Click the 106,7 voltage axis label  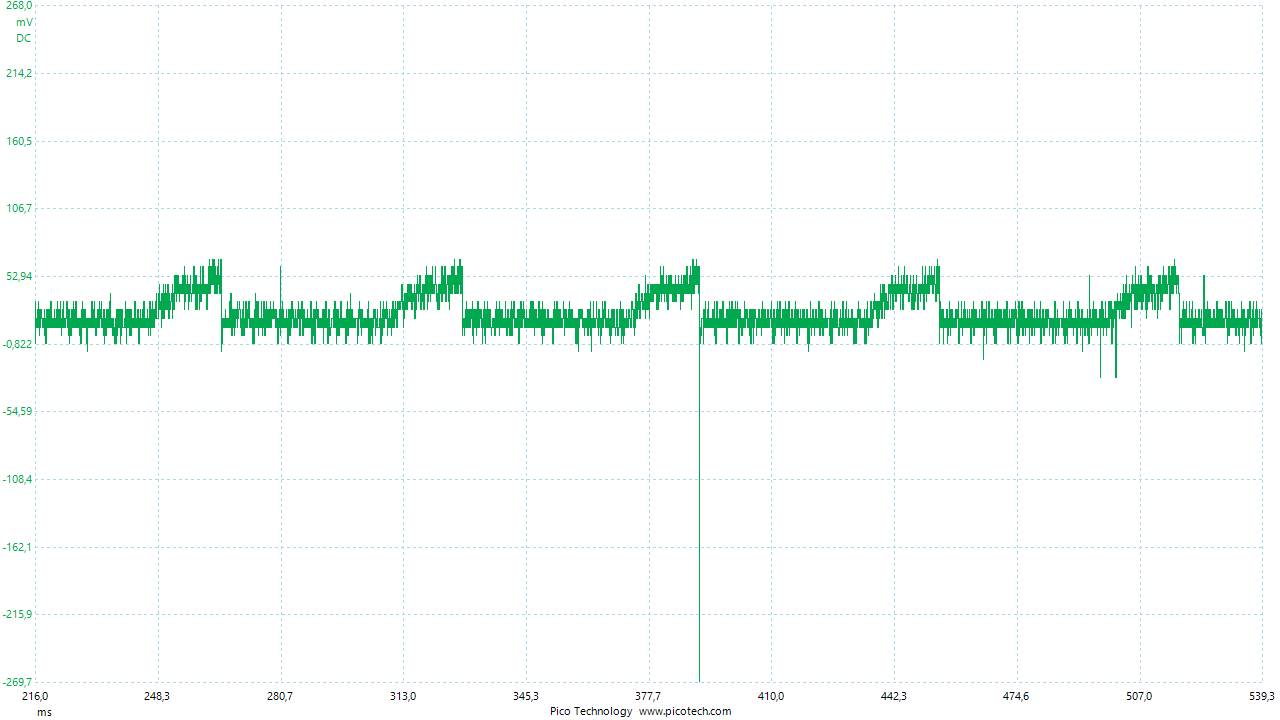pyautogui.click(x=19, y=208)
